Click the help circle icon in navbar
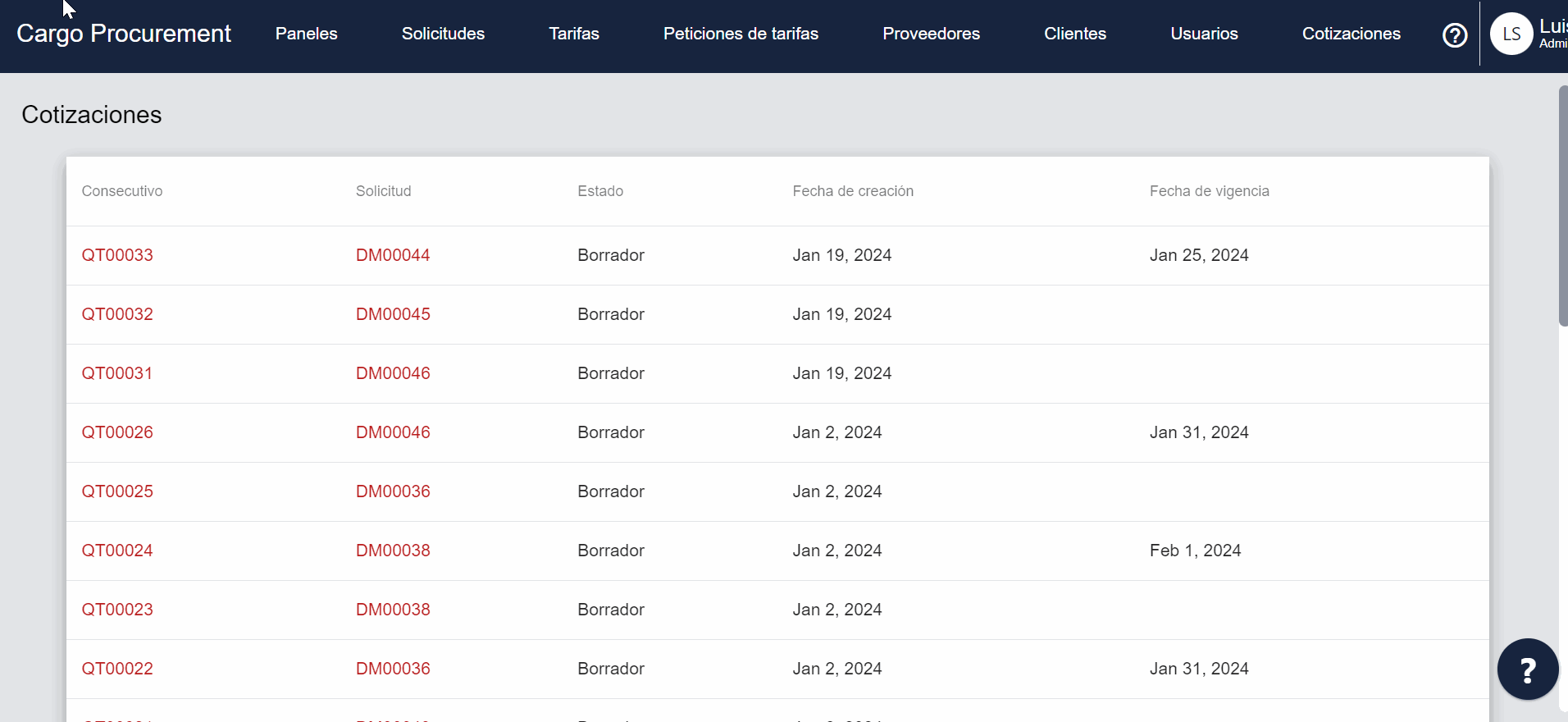1568x722 pixels. coord(1455,35)
